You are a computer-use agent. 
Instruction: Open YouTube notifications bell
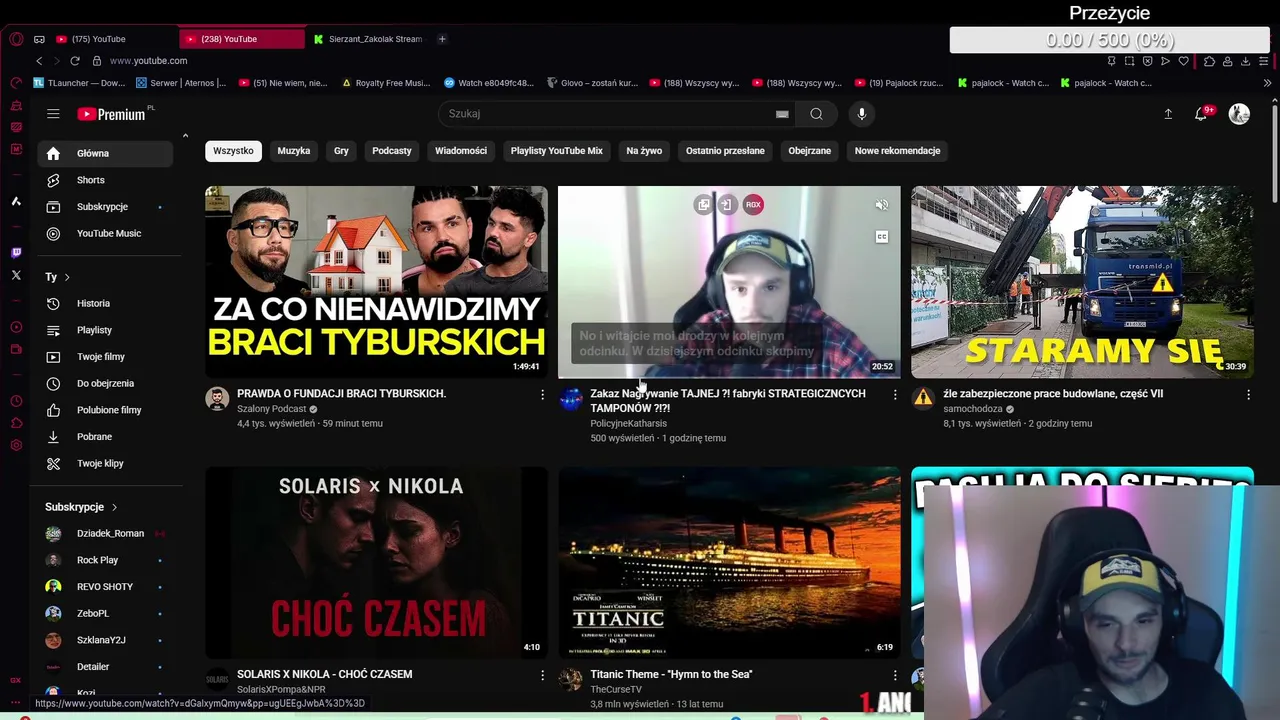(1202, 114)
